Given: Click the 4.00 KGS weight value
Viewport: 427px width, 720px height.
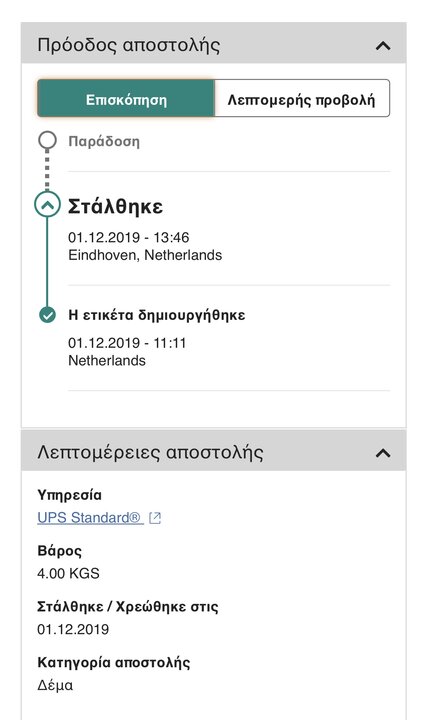Looking at the screenshot, I should tap(68, 574).
